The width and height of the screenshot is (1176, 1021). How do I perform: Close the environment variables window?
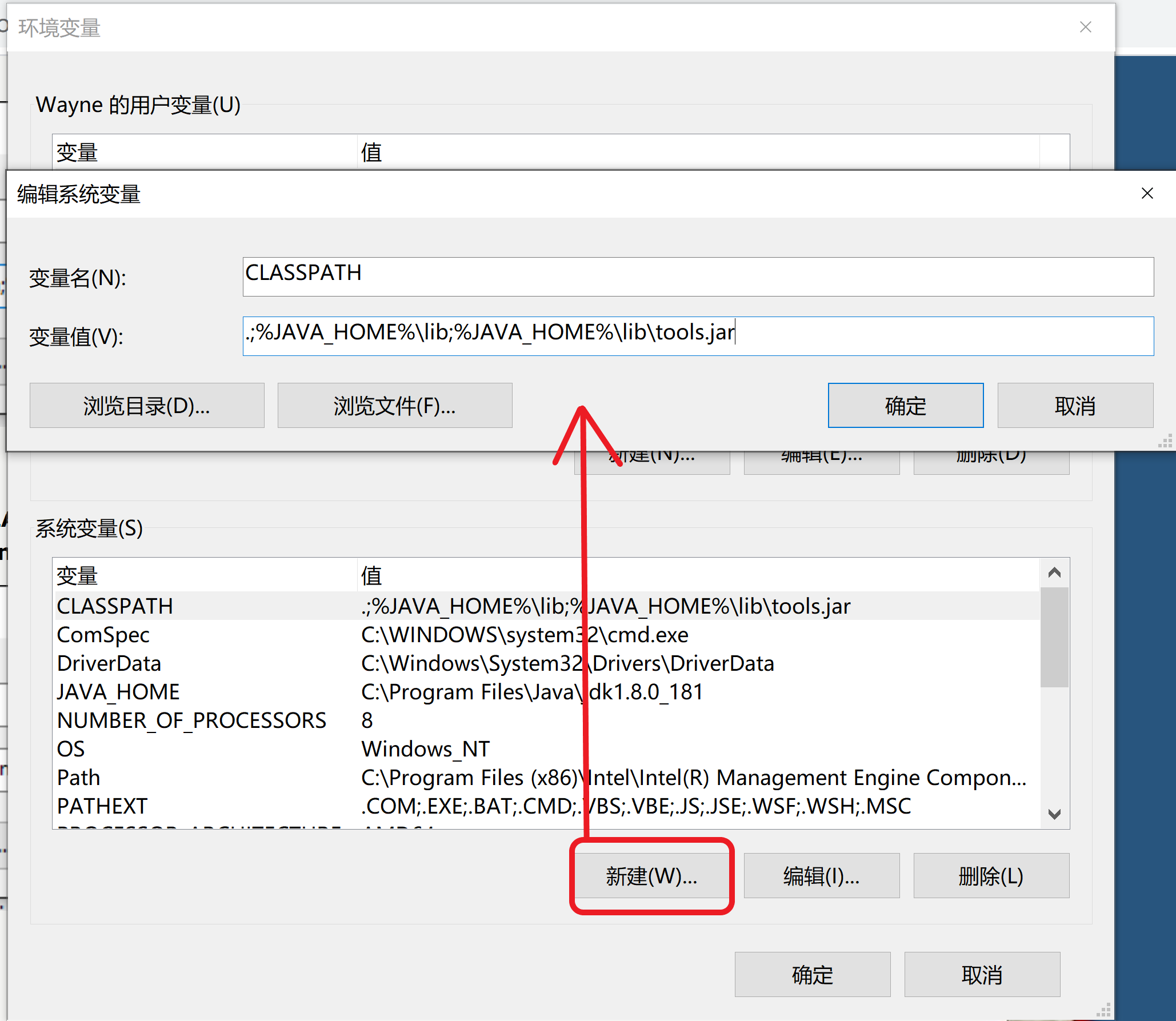[x=1085, y=27]
